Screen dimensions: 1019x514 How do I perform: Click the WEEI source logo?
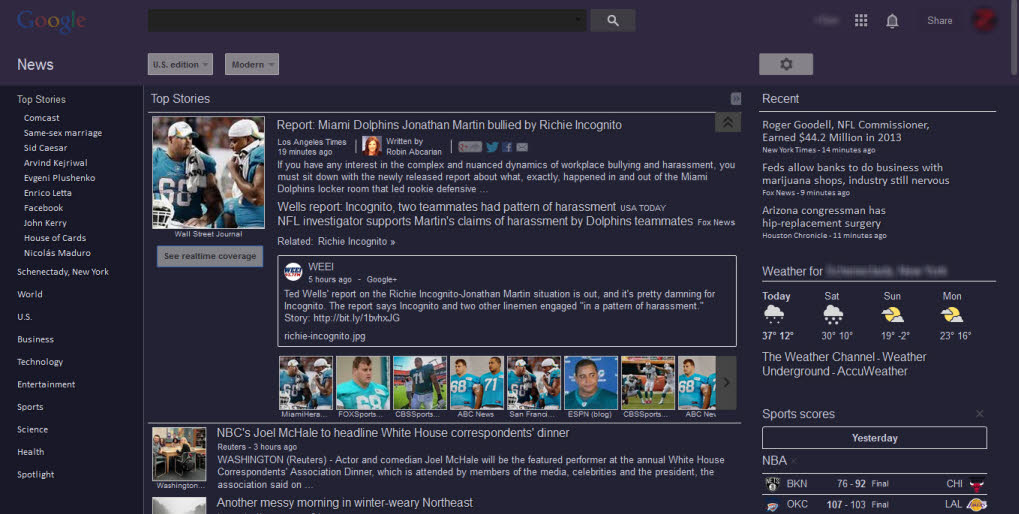293,272
